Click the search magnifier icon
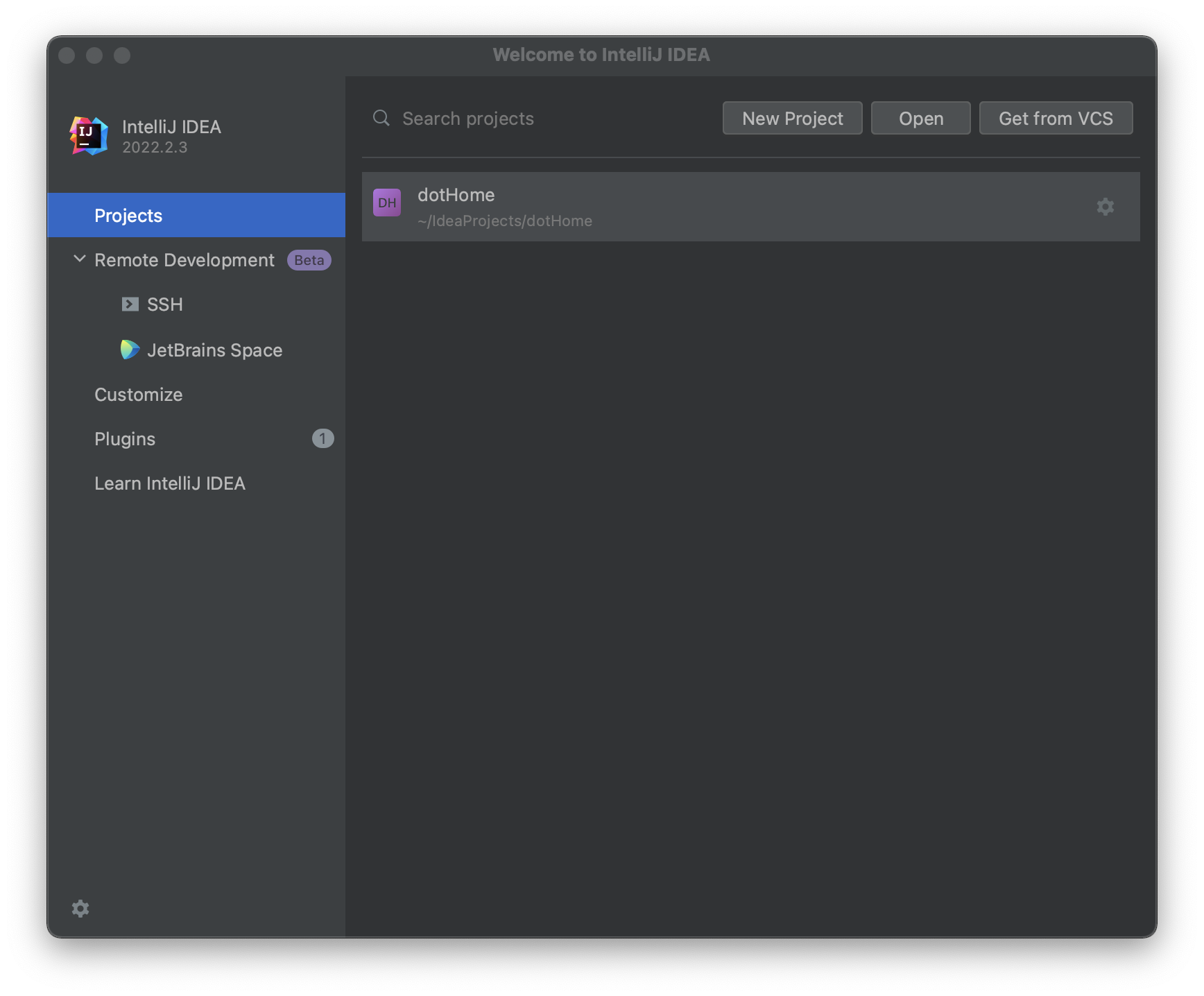 (381, 118)
